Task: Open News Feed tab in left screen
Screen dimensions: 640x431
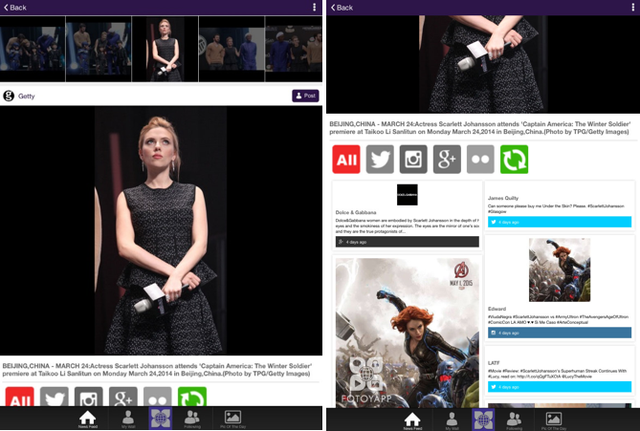Action: click(88, 419)
